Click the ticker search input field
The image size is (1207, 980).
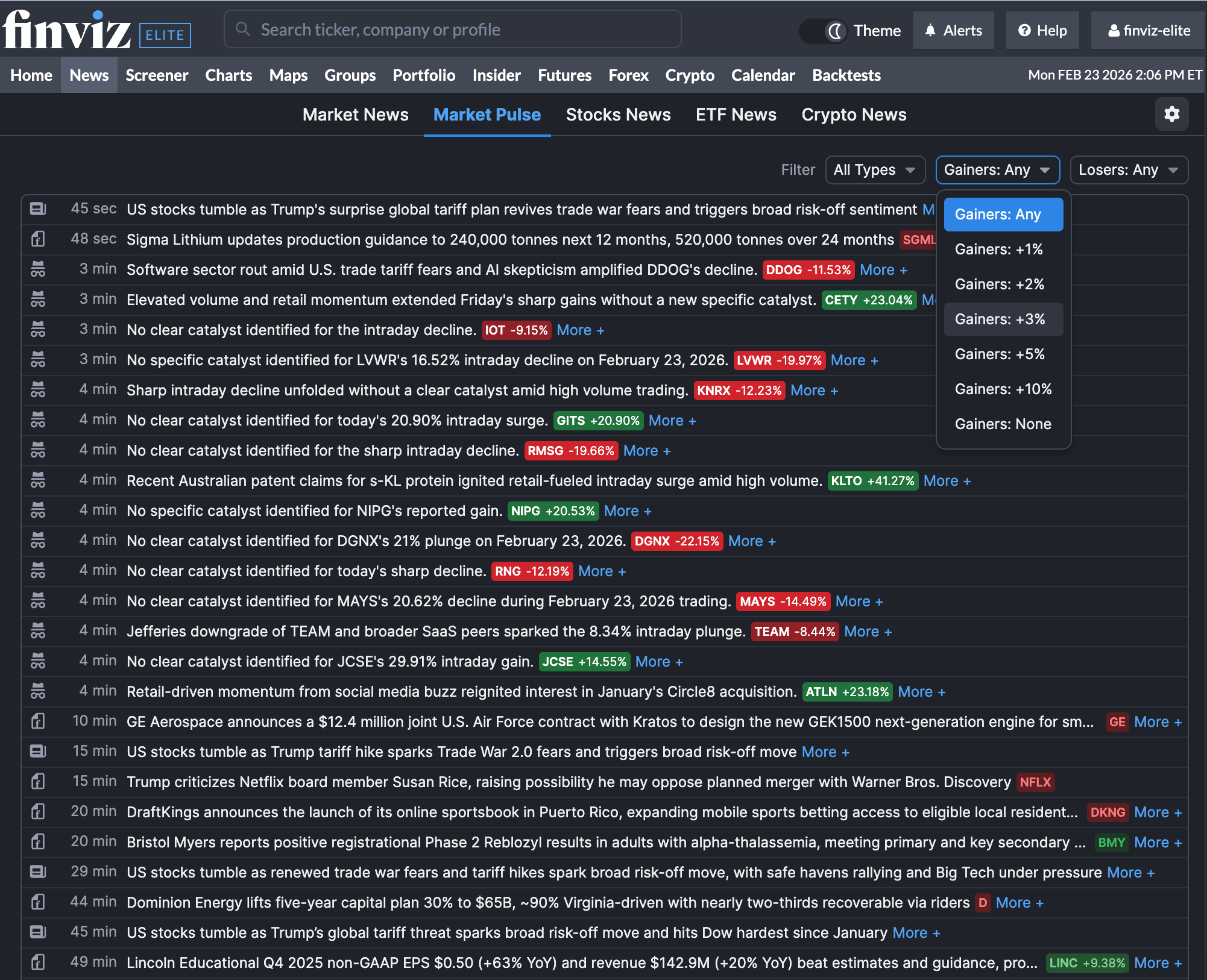452,30
